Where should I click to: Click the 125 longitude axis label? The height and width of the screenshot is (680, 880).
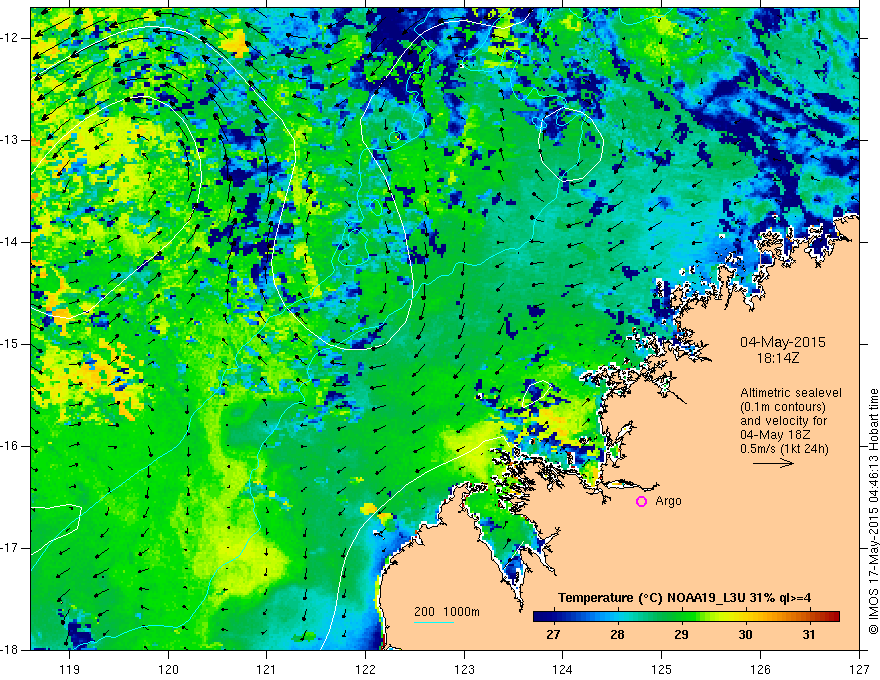coord(662,669)
